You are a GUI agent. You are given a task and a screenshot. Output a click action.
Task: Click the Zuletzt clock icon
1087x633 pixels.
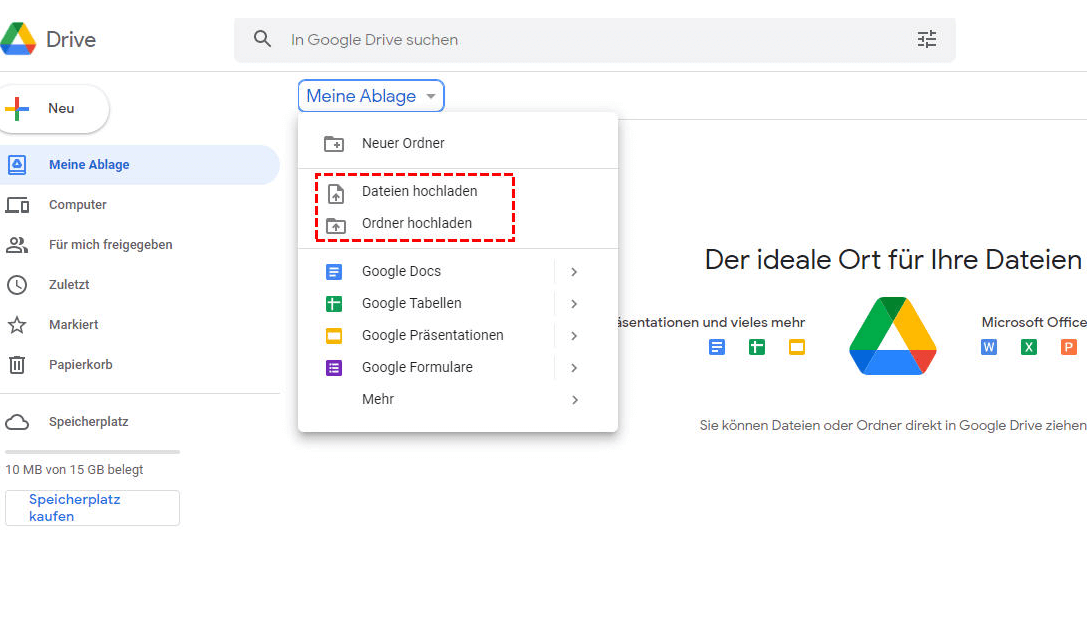tap(17, 285)
